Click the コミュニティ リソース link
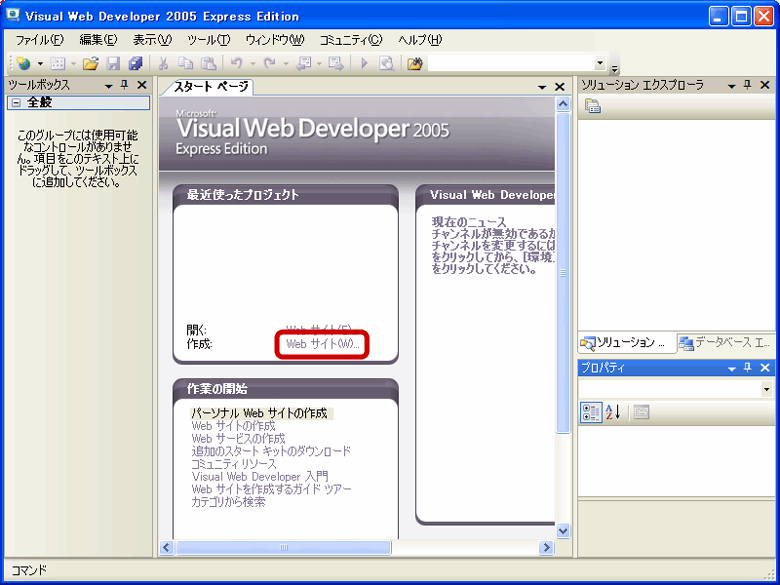780x585 pixels. 234,464
